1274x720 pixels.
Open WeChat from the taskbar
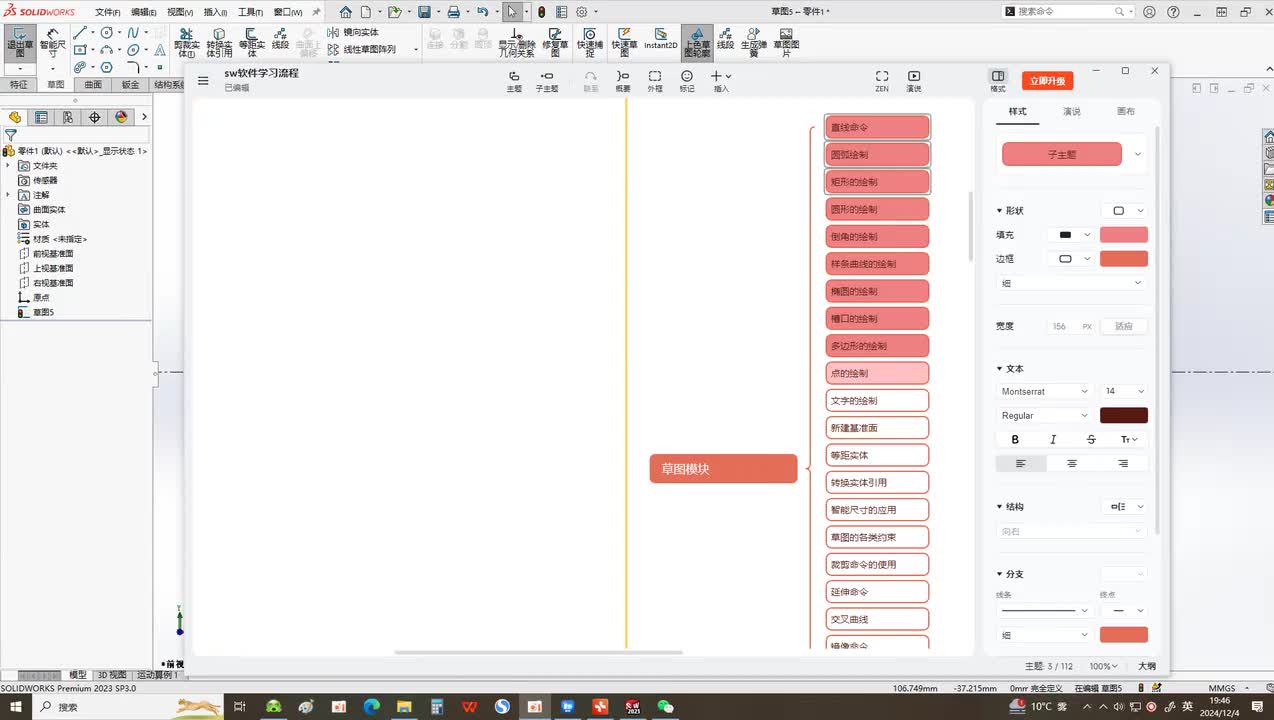[665, 707]
